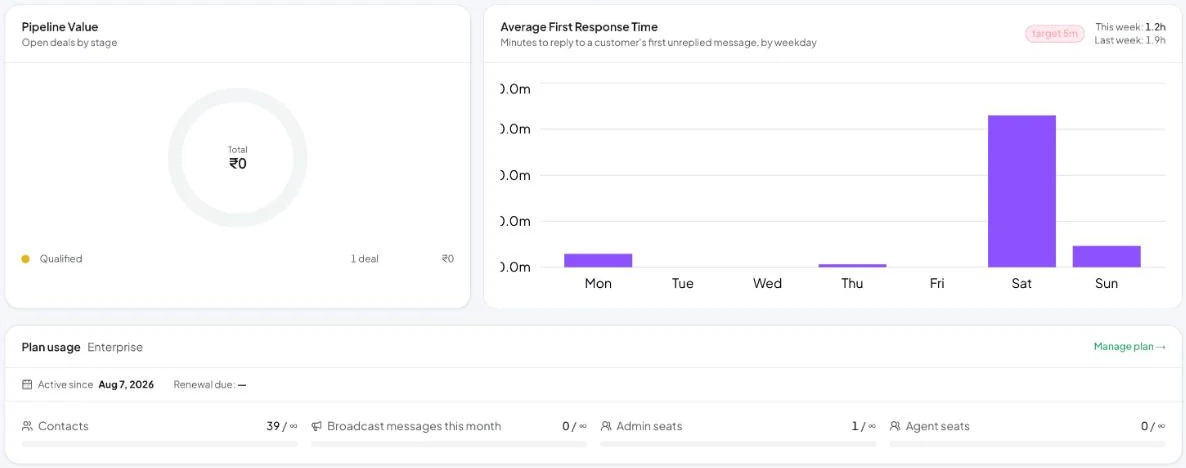Click the Broadcast messages megaphone icon
1186x468 pixels.
317,426
